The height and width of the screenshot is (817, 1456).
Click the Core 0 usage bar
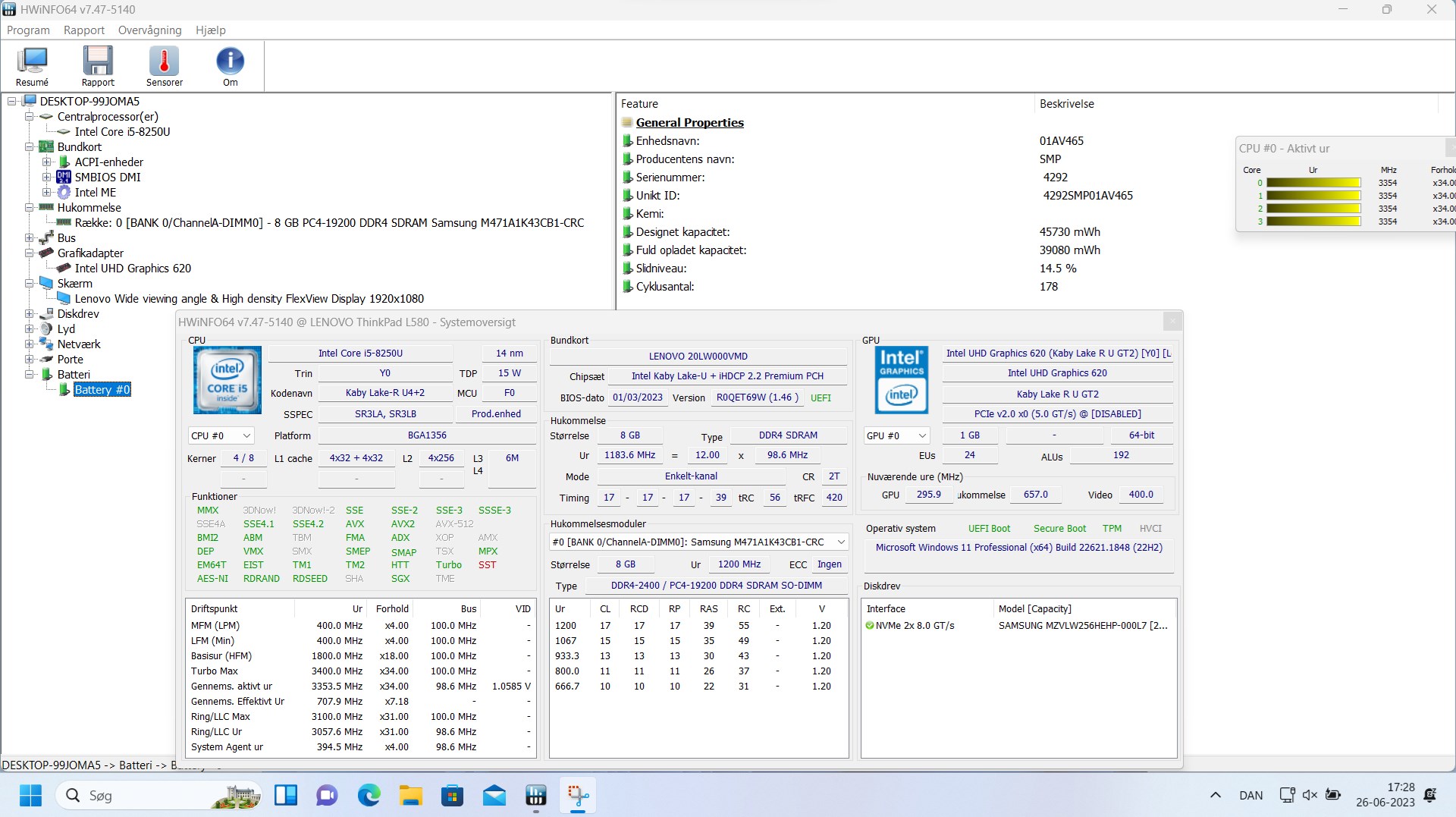1313,183
